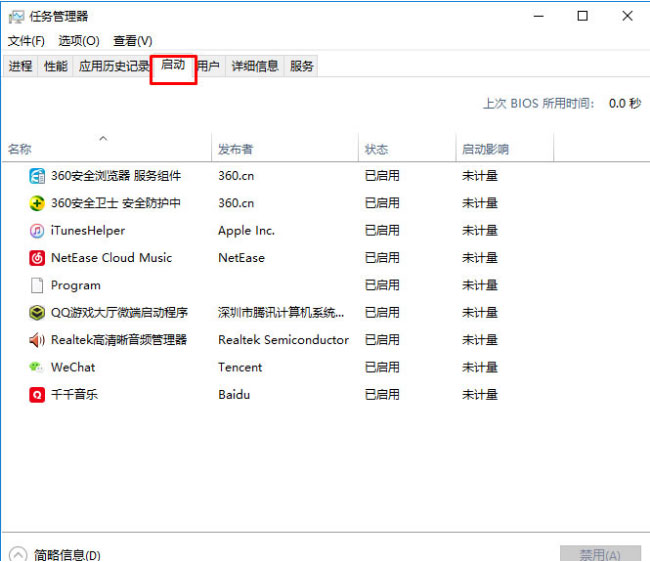Click the 简略信息(D) link

pos(67,555)
